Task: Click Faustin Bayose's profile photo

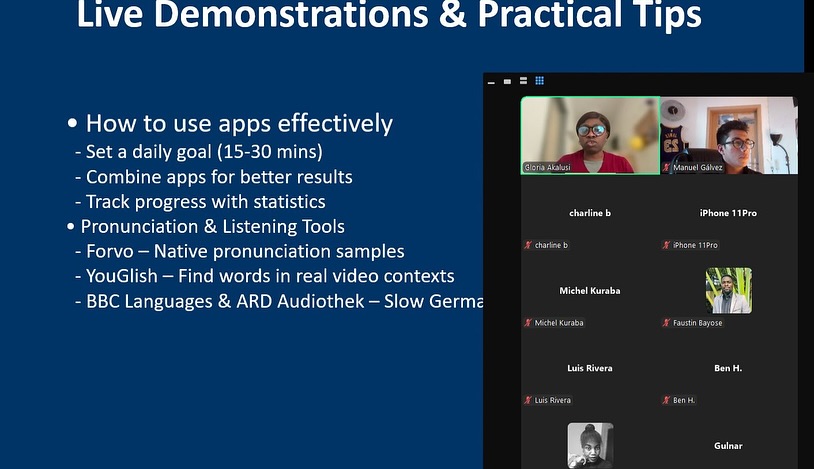Action: tap(728, 290)
